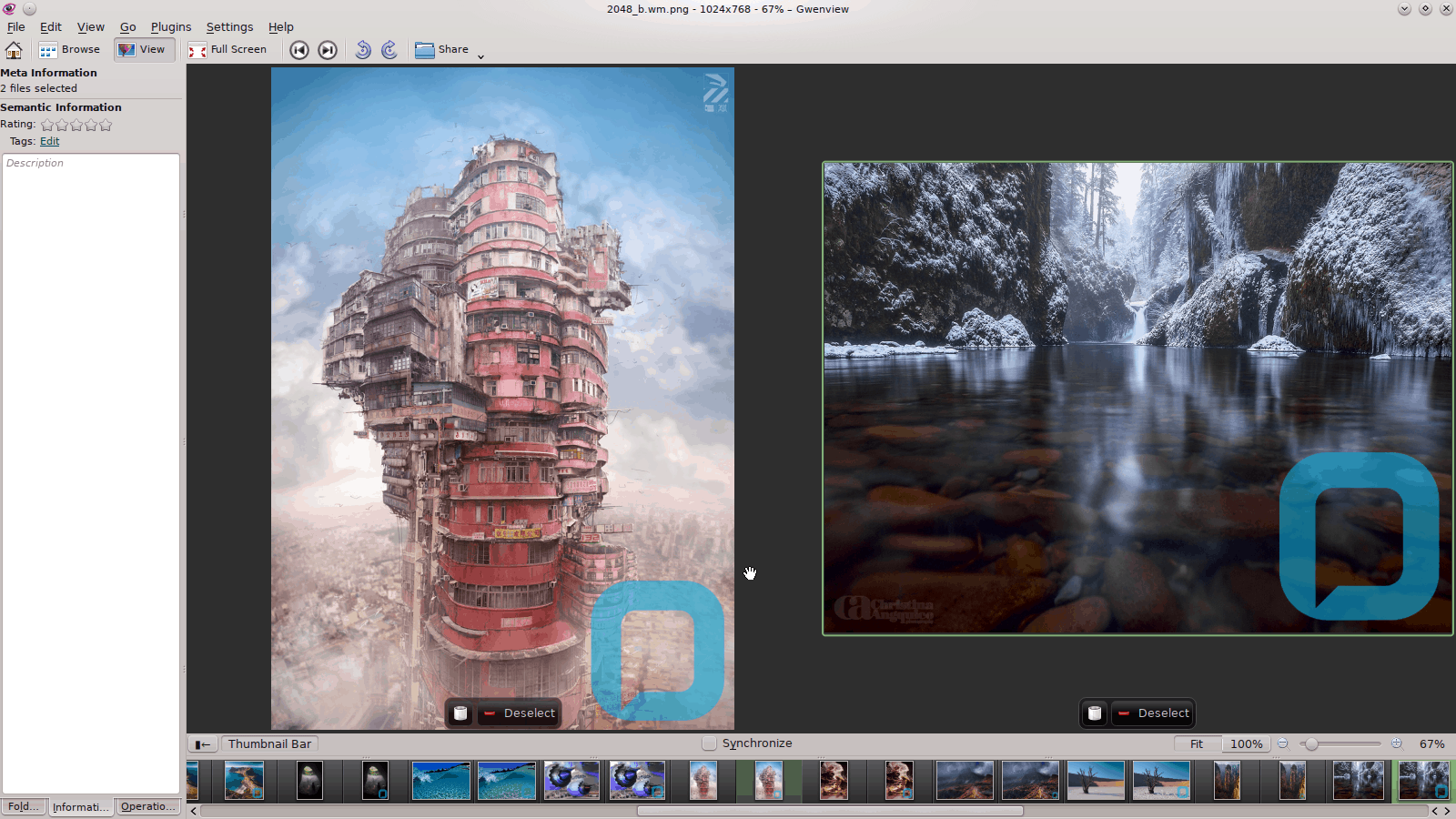
Task: Deselect the tower building image
Action: click(519, 713)
